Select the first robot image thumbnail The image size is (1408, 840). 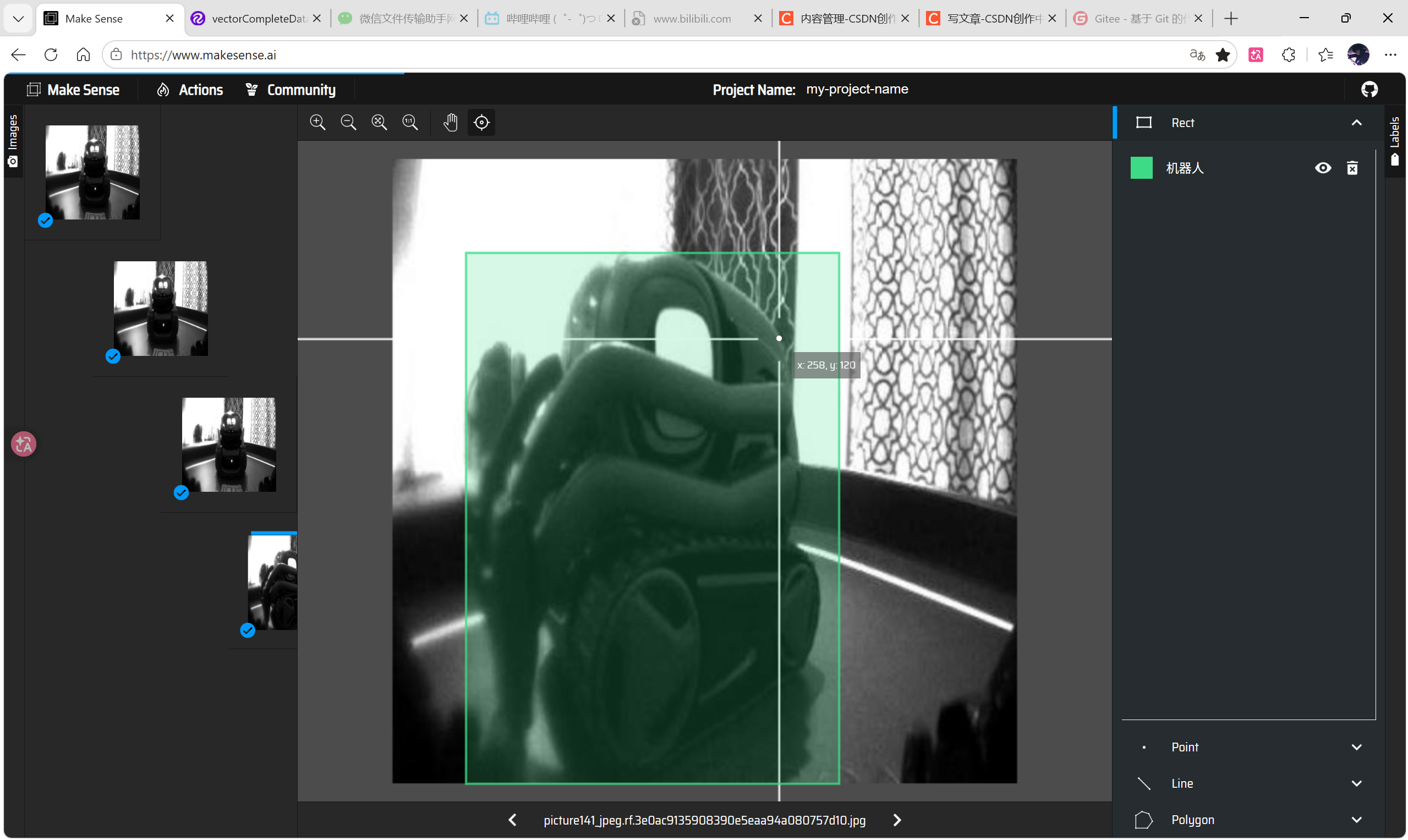[x=92, y=173]
